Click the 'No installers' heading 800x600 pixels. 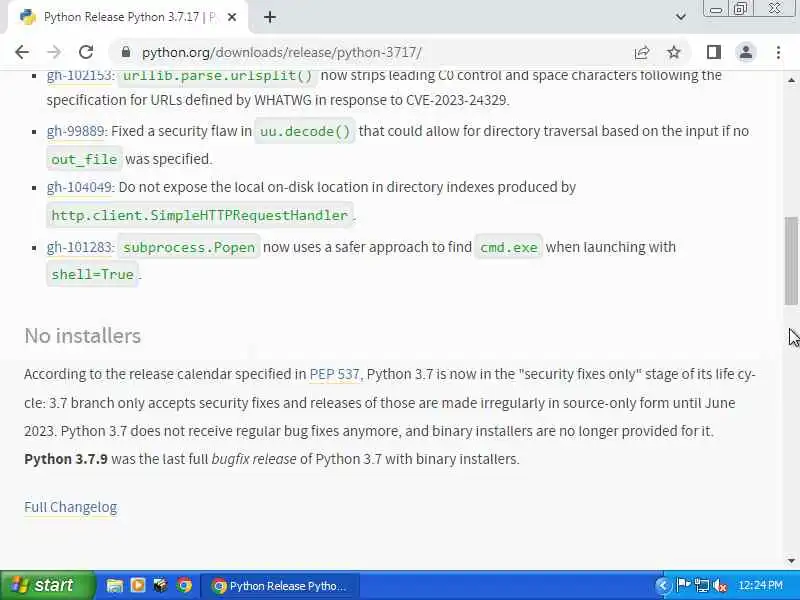[x=83, y=336]
